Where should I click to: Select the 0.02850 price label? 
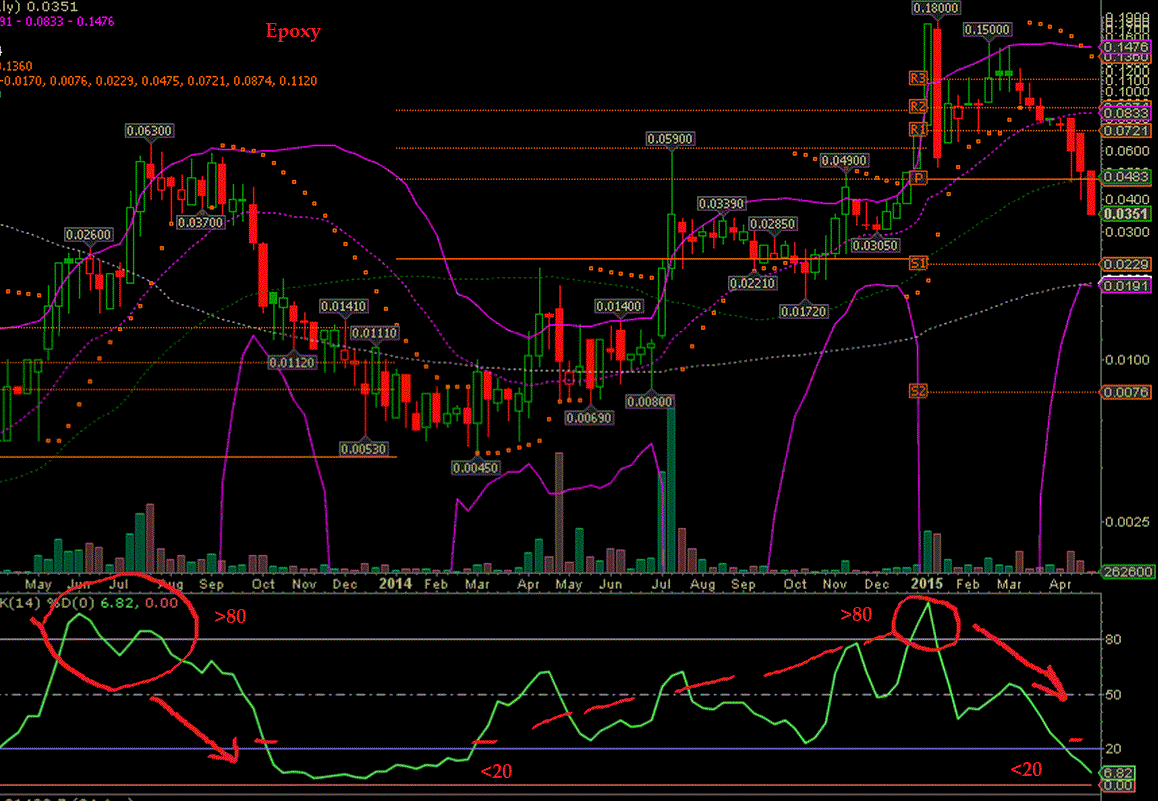pos(772,224)
